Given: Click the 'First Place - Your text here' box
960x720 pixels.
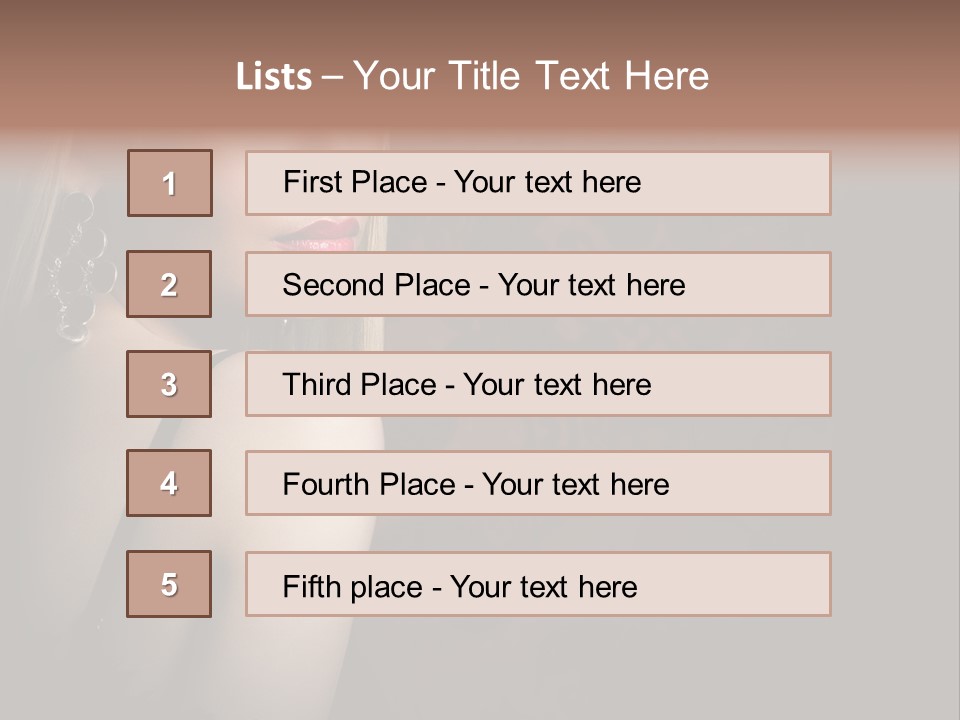Looking at the screenshot, I should point(538,184).
